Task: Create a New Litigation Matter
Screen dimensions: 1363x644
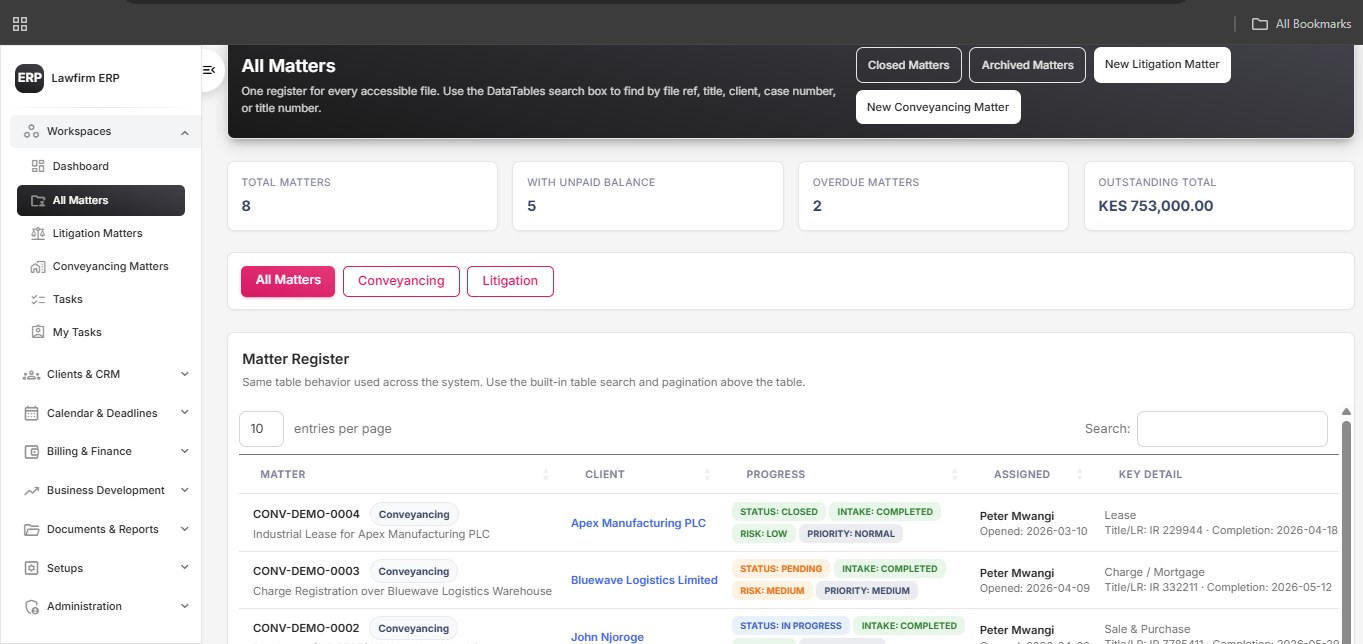Action: point(1162,64)
